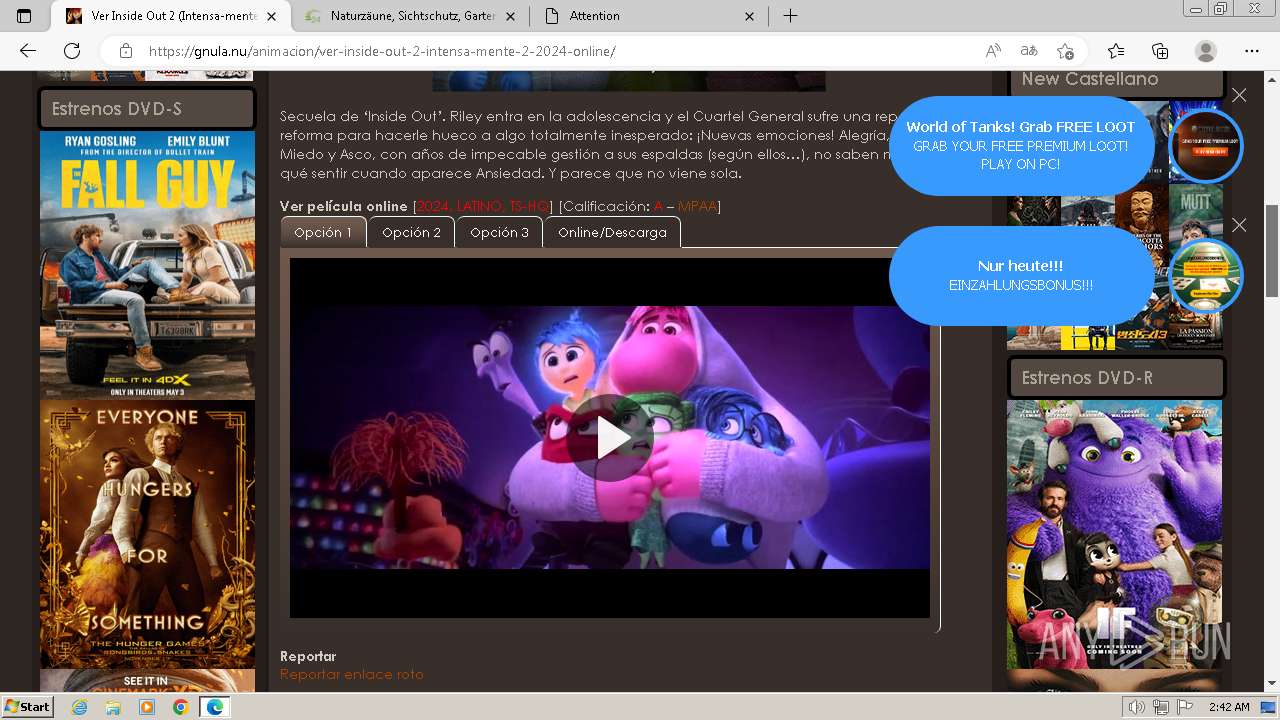The width and height of the screenshot is (1280, 720).
Task: Open the translate page option
Action: [1028, 51]
